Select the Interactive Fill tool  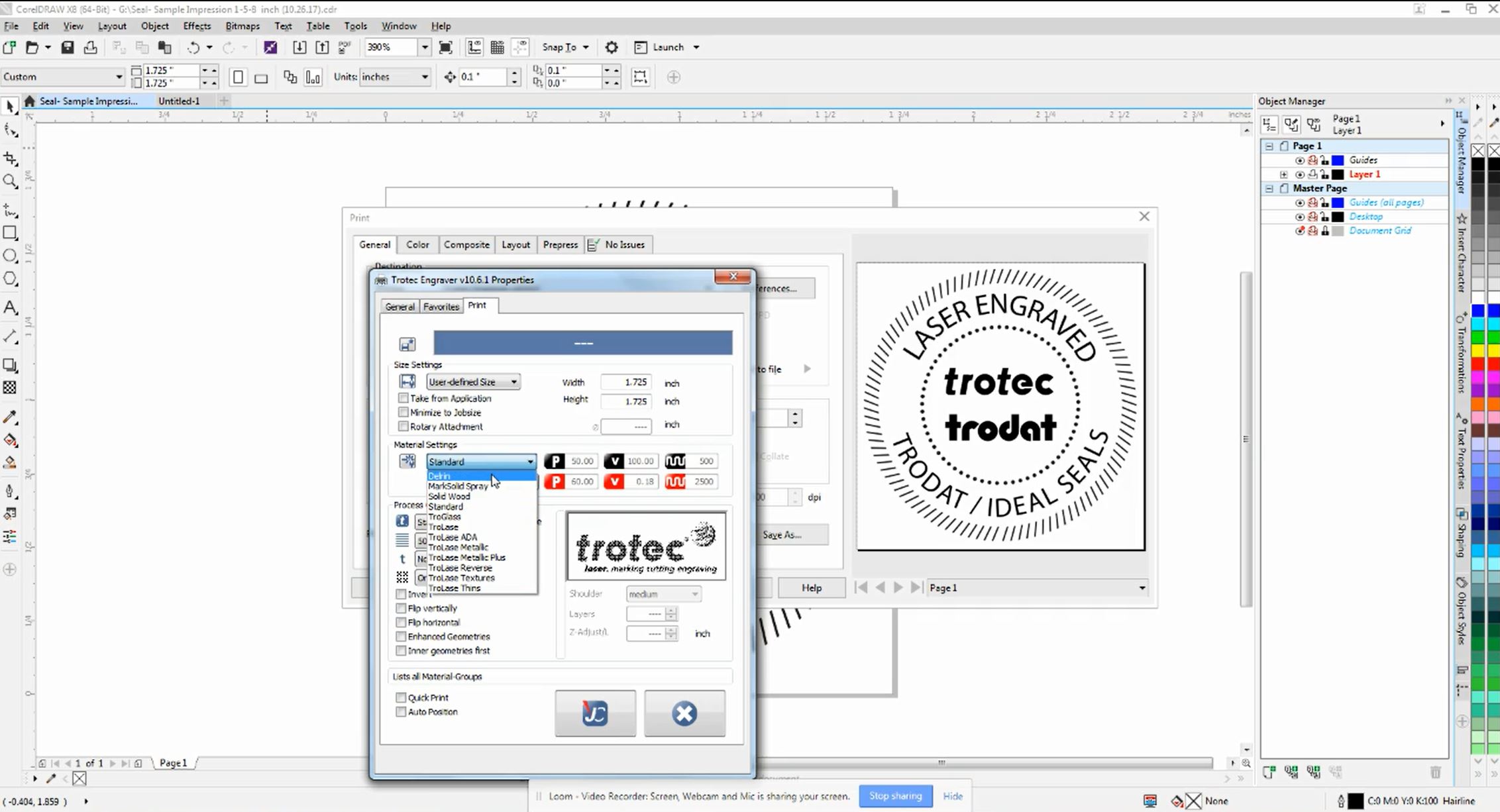pos(10,440)
